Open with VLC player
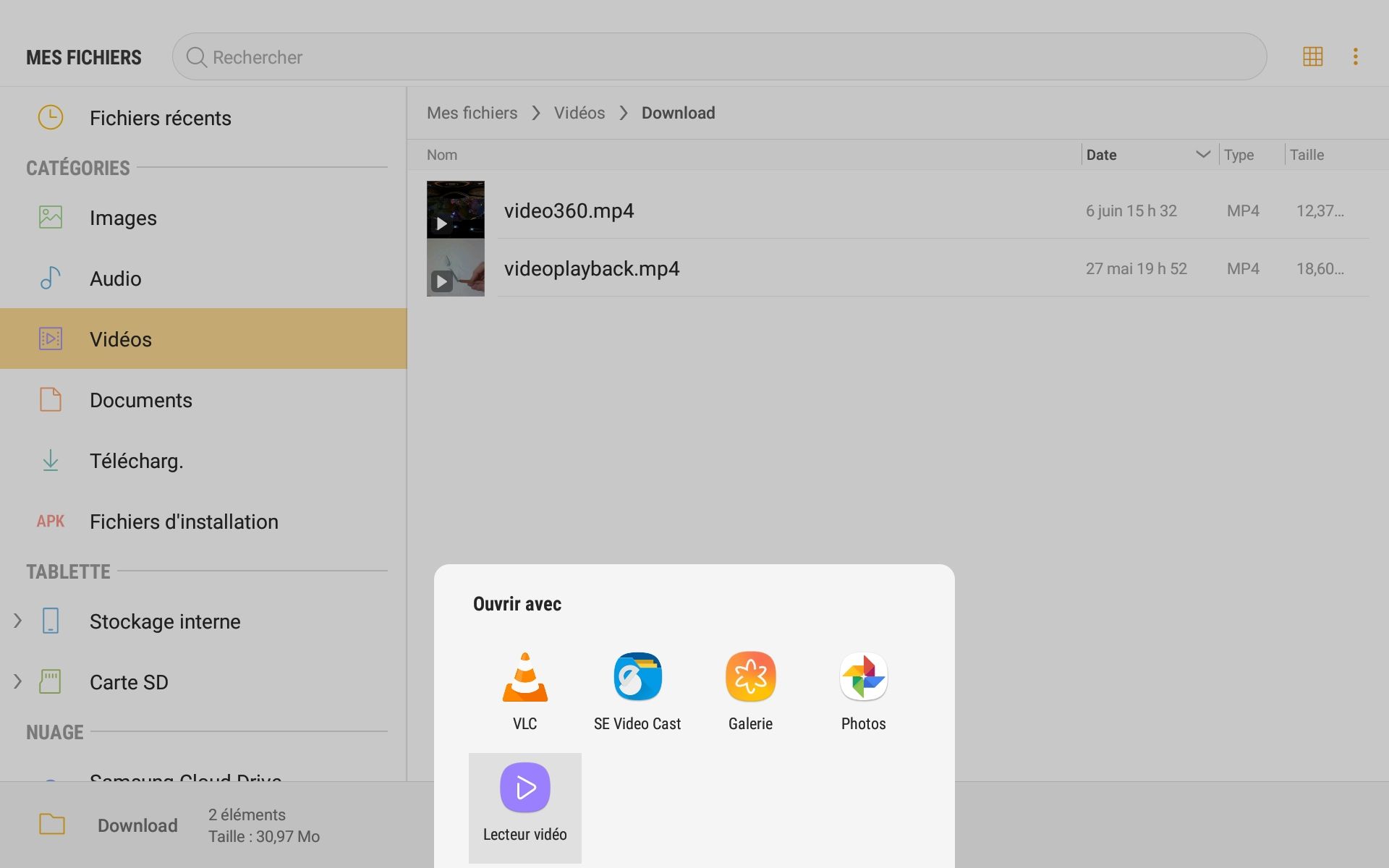Screen dimensions: 1389x868 click(524, 678)
